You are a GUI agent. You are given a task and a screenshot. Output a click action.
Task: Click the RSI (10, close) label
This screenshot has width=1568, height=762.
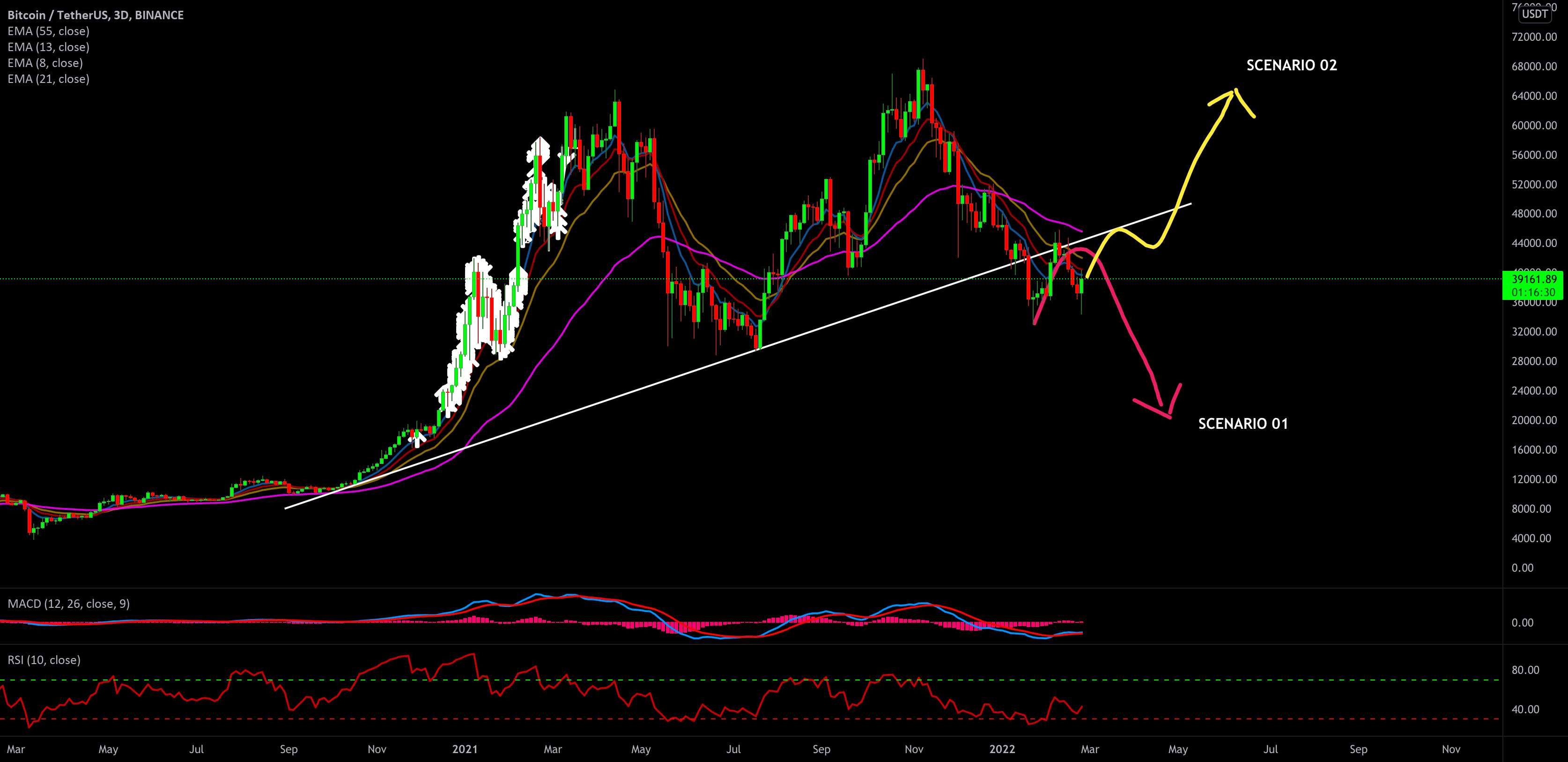pos(44,660)
